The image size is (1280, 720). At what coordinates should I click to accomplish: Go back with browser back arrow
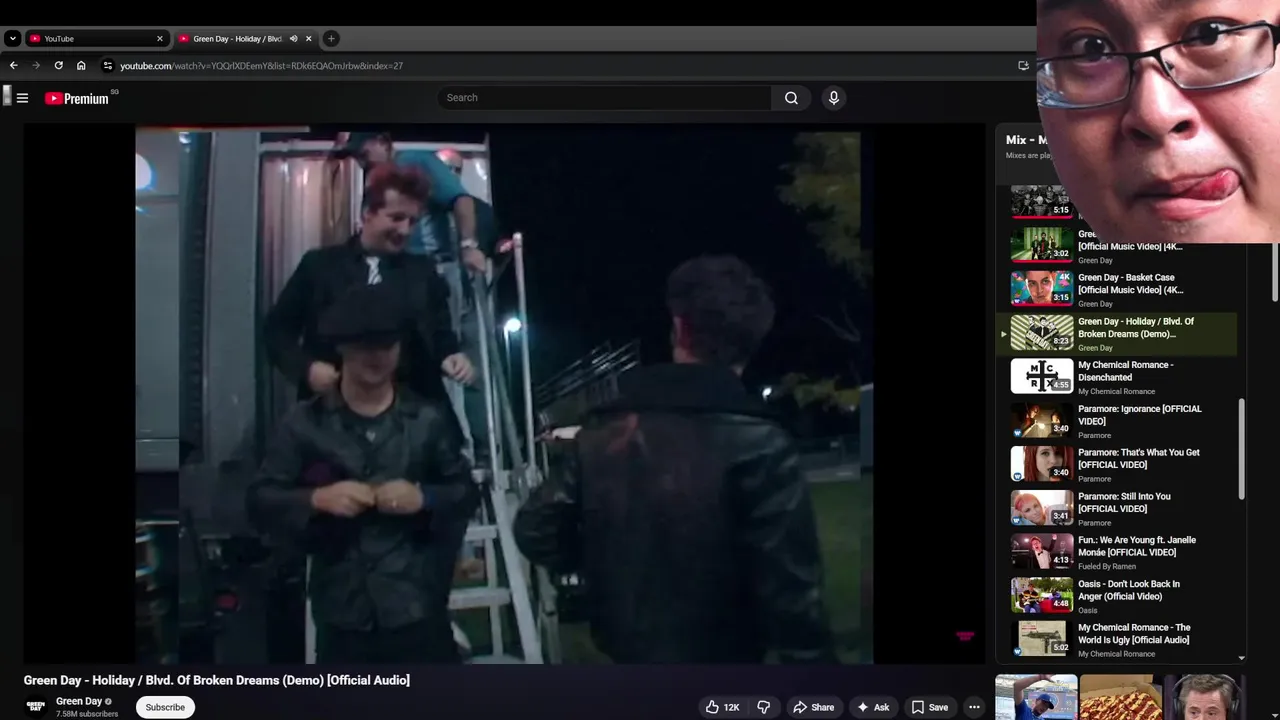[13, 65]
